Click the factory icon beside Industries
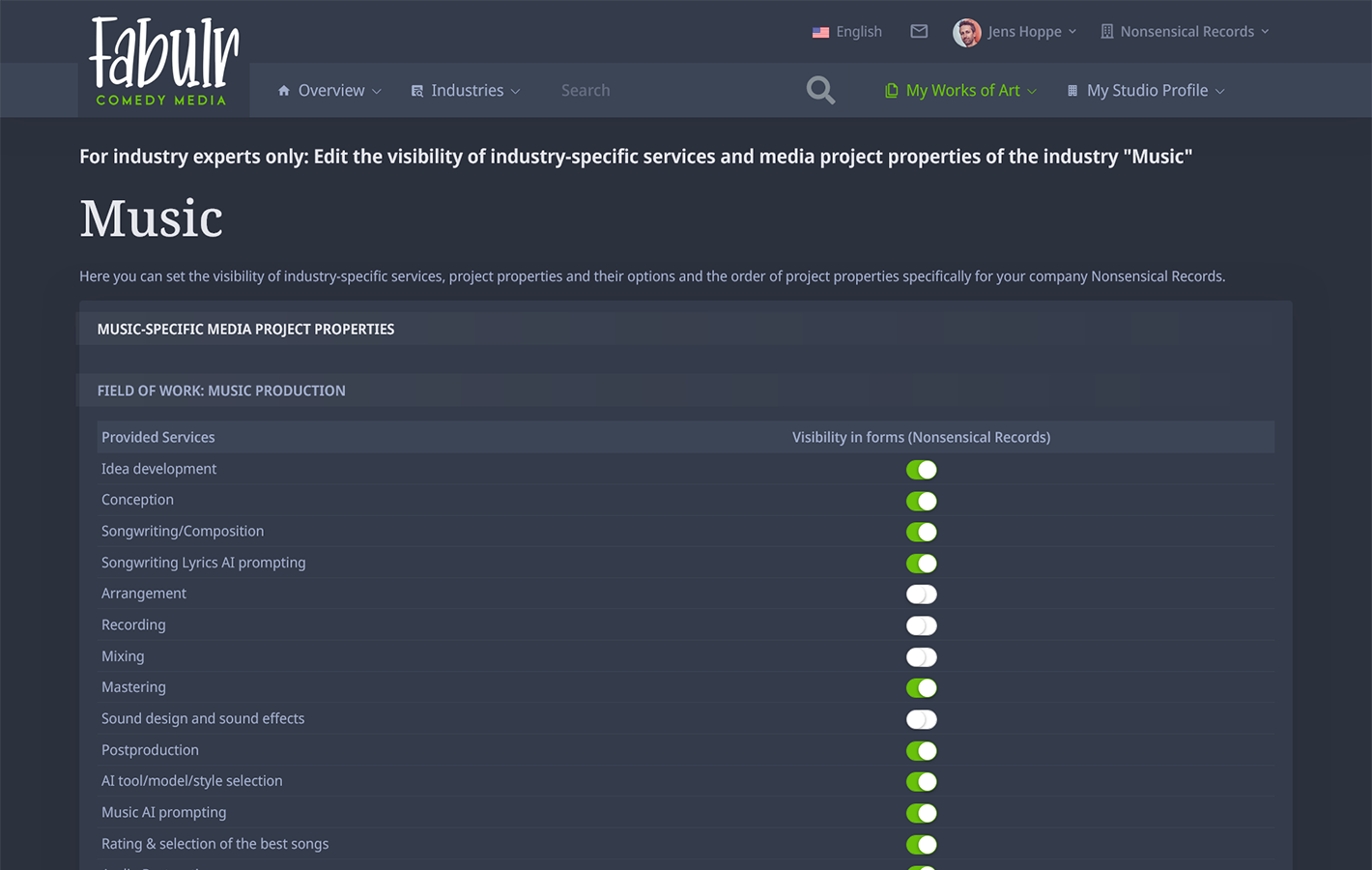Screen dimensions: 1372x870 tap(416, 90)
